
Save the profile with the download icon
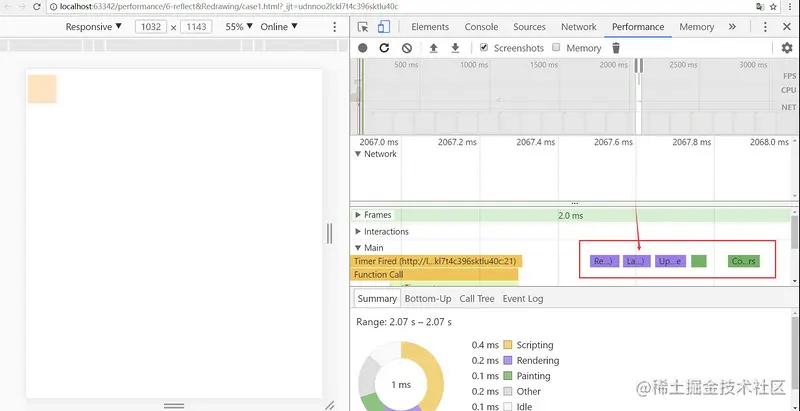tap(456, 48)
